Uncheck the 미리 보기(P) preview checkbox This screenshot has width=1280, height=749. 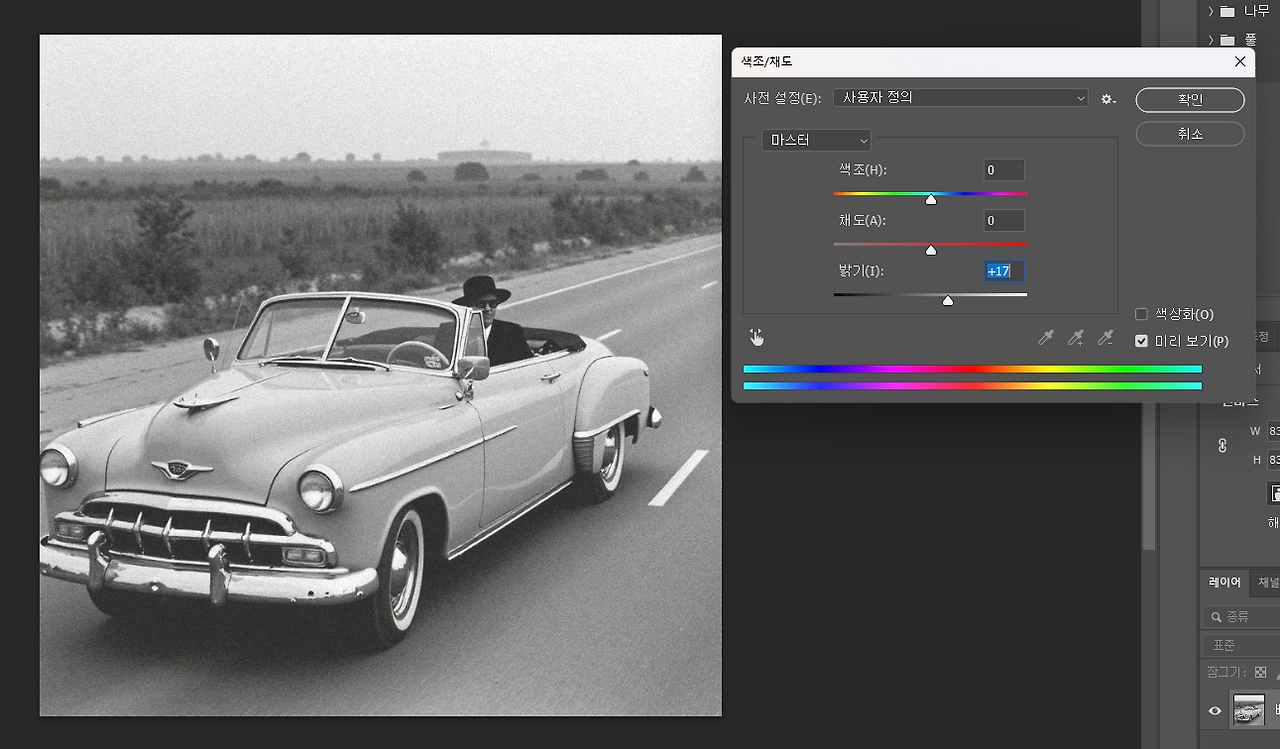1141,341
